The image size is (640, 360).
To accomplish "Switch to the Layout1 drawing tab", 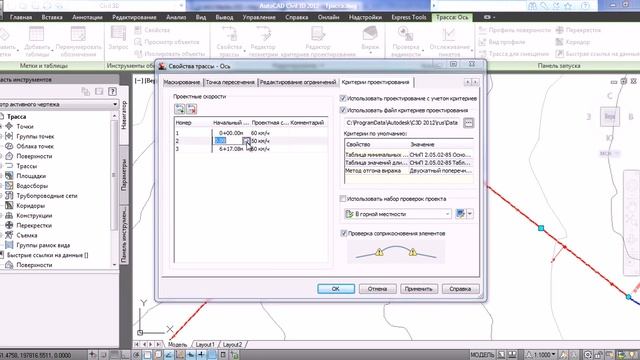I will [x=205, y=344].
